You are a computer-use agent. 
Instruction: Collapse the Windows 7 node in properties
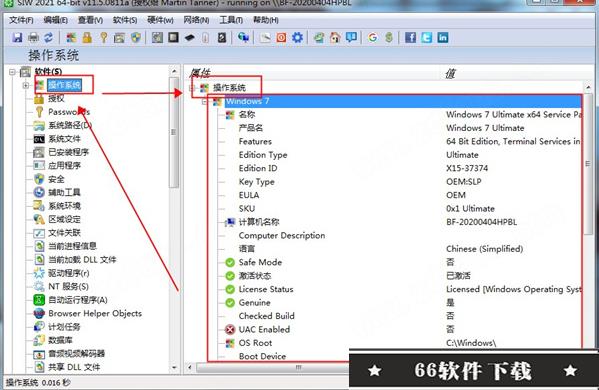(205, 102)
